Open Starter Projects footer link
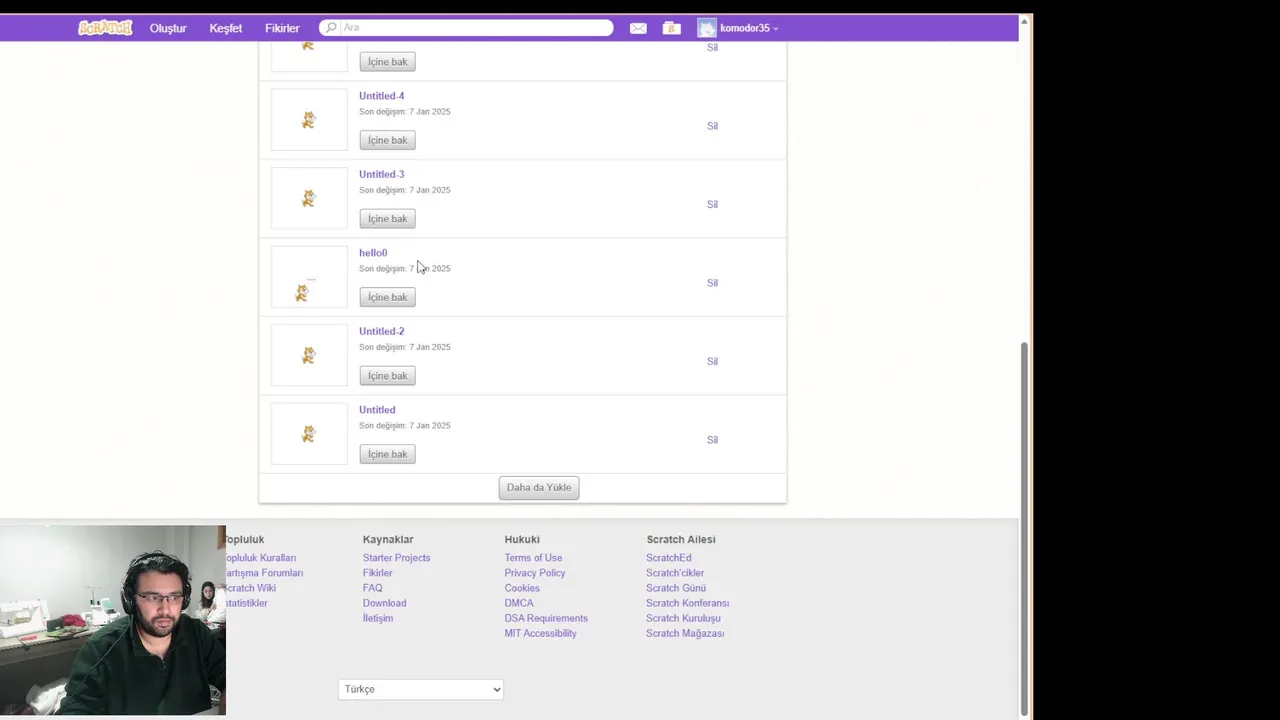Image resolution: width=1280 pixels, height=720 pixels. (396, 558)
